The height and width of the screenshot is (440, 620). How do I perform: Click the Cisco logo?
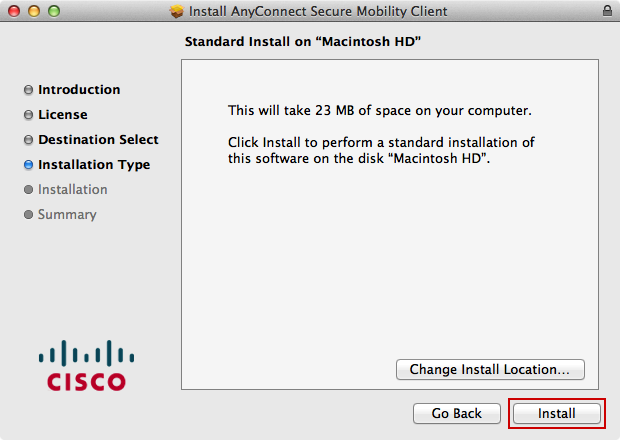[x=87, y=366]
